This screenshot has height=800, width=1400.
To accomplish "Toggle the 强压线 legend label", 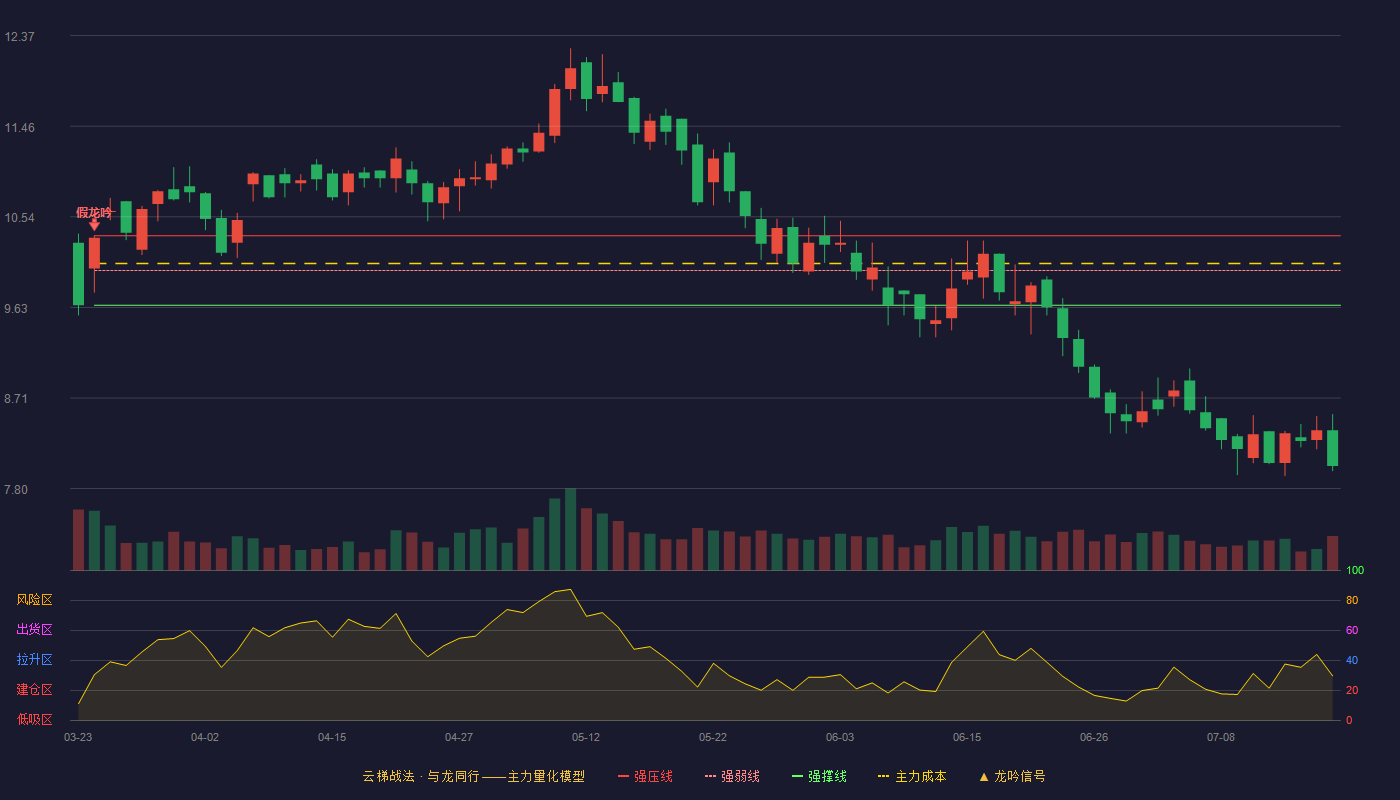I will pos(653,776).
